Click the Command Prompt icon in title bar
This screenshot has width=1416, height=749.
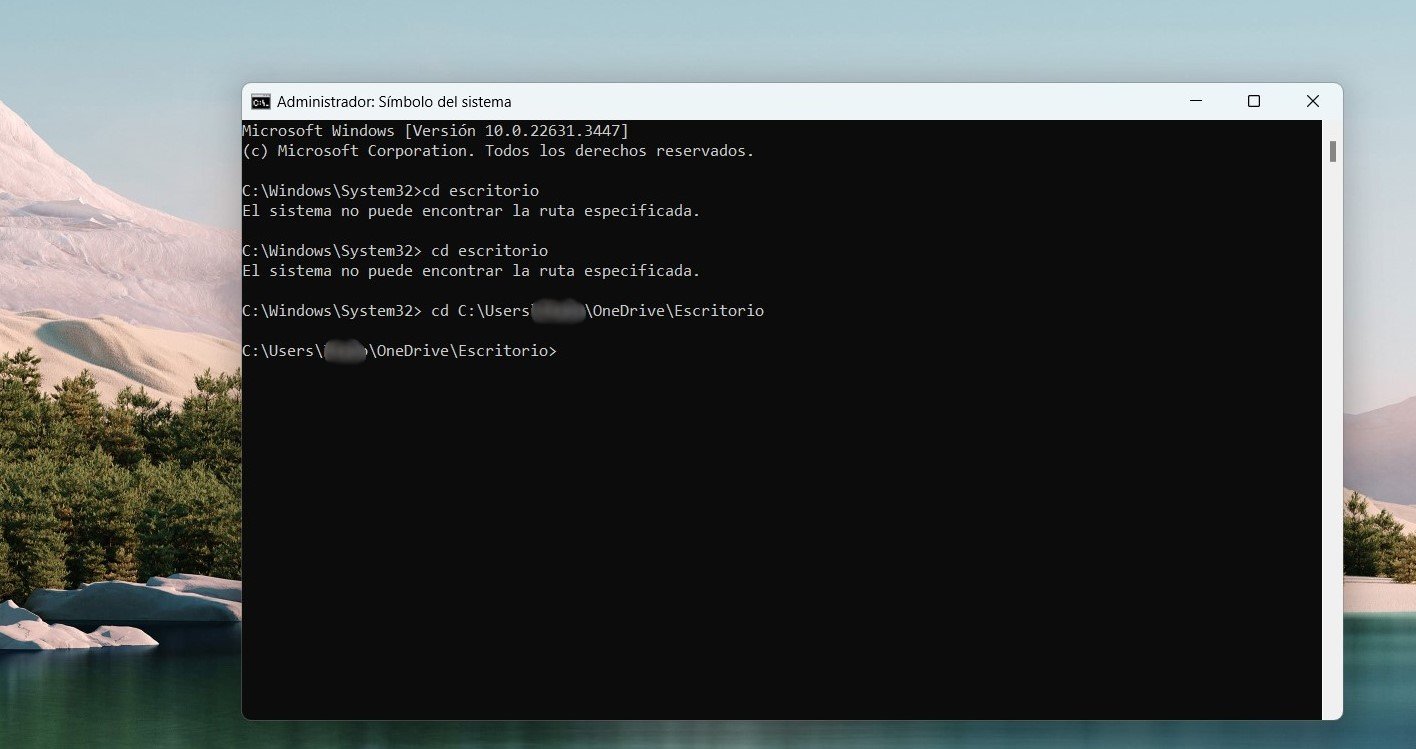pyautogui.click(x=260, y=101)
